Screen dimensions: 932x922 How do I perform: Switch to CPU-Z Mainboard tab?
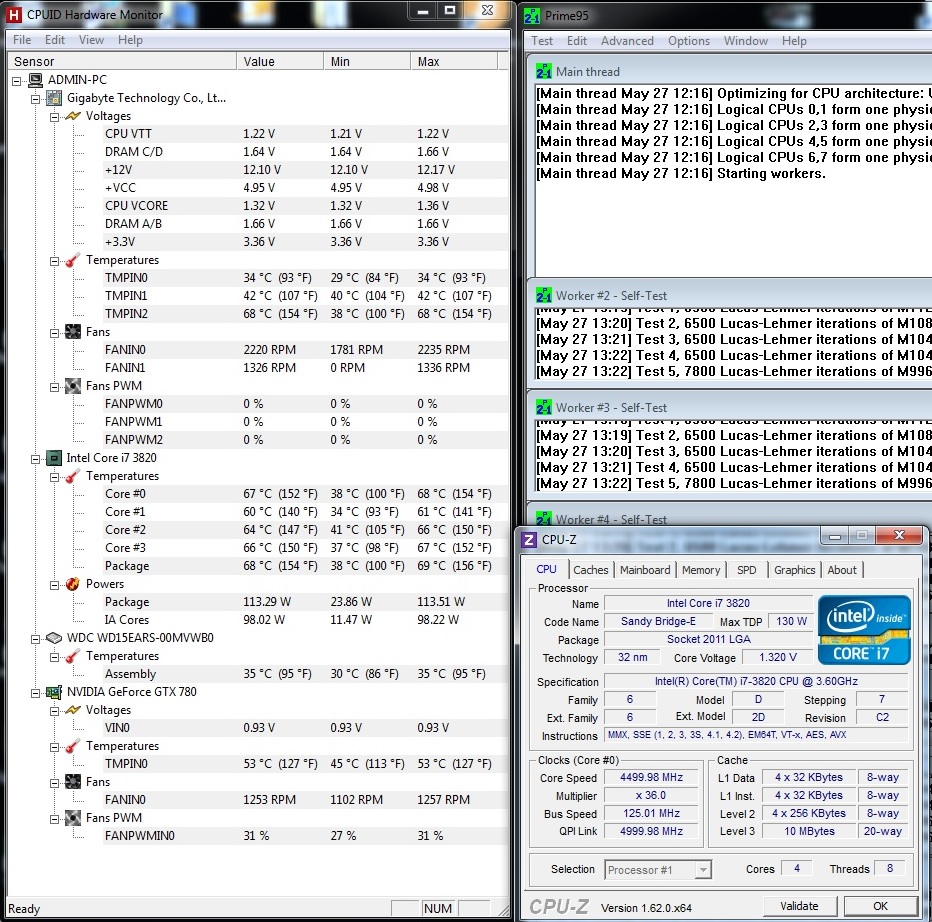point(645,570)
